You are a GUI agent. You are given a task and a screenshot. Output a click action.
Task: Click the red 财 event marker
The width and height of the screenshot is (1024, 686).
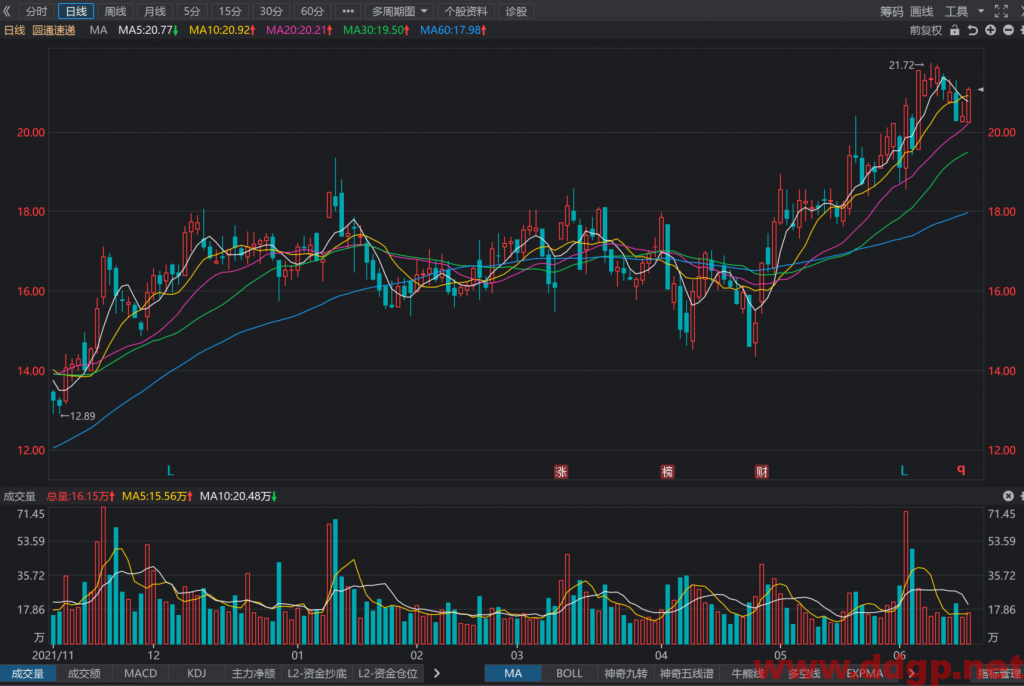[761, 471]
